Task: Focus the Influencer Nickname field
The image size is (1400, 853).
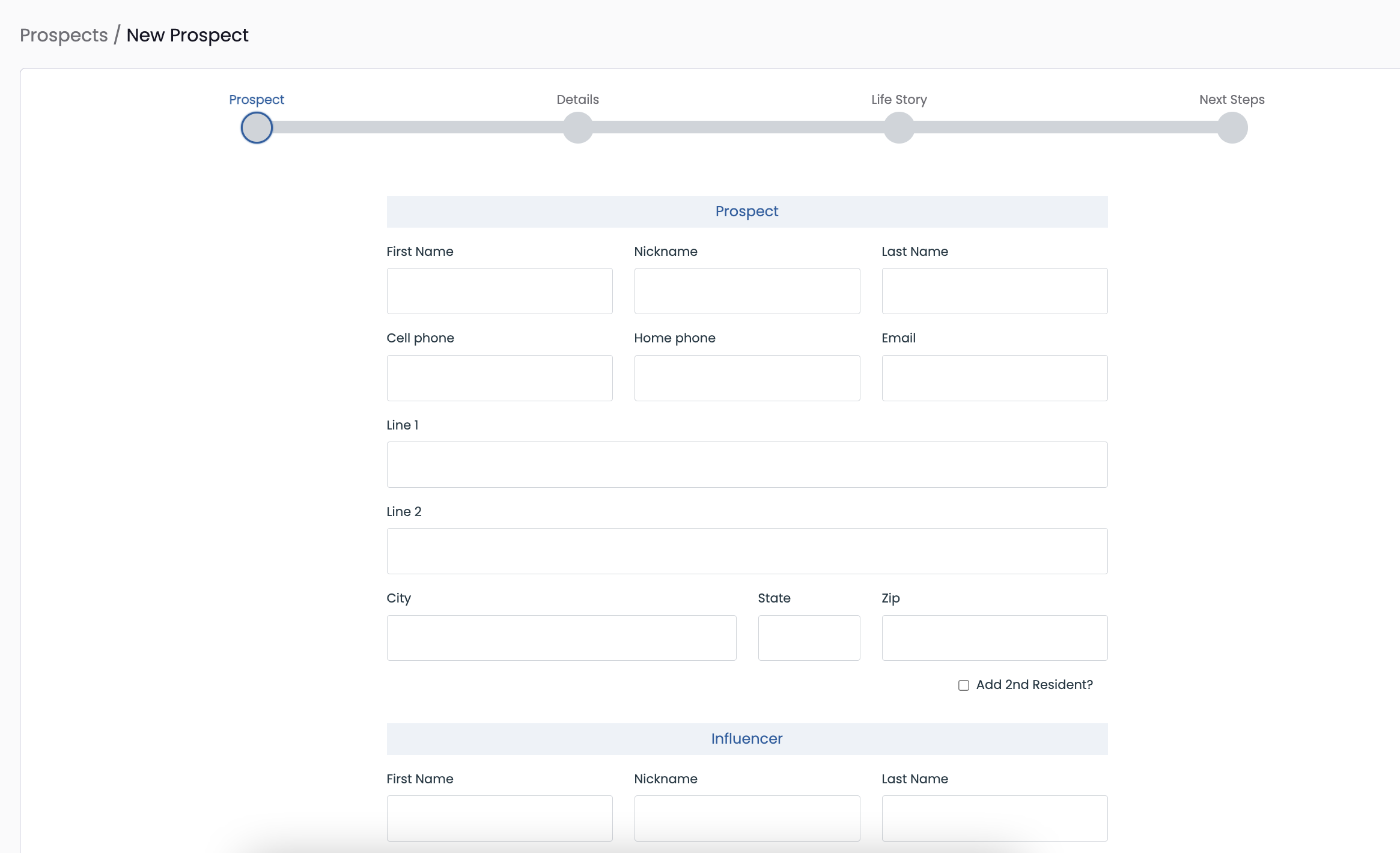Action: [747, 818]
